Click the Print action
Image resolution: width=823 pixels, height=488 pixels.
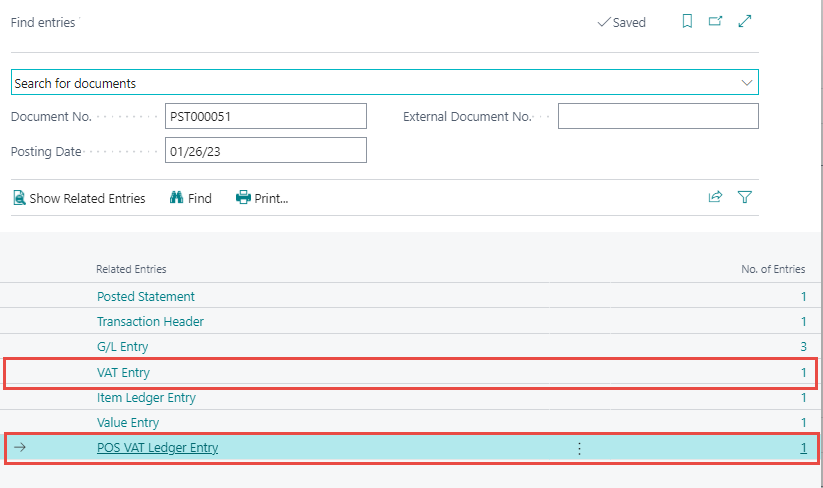(262, 198)
